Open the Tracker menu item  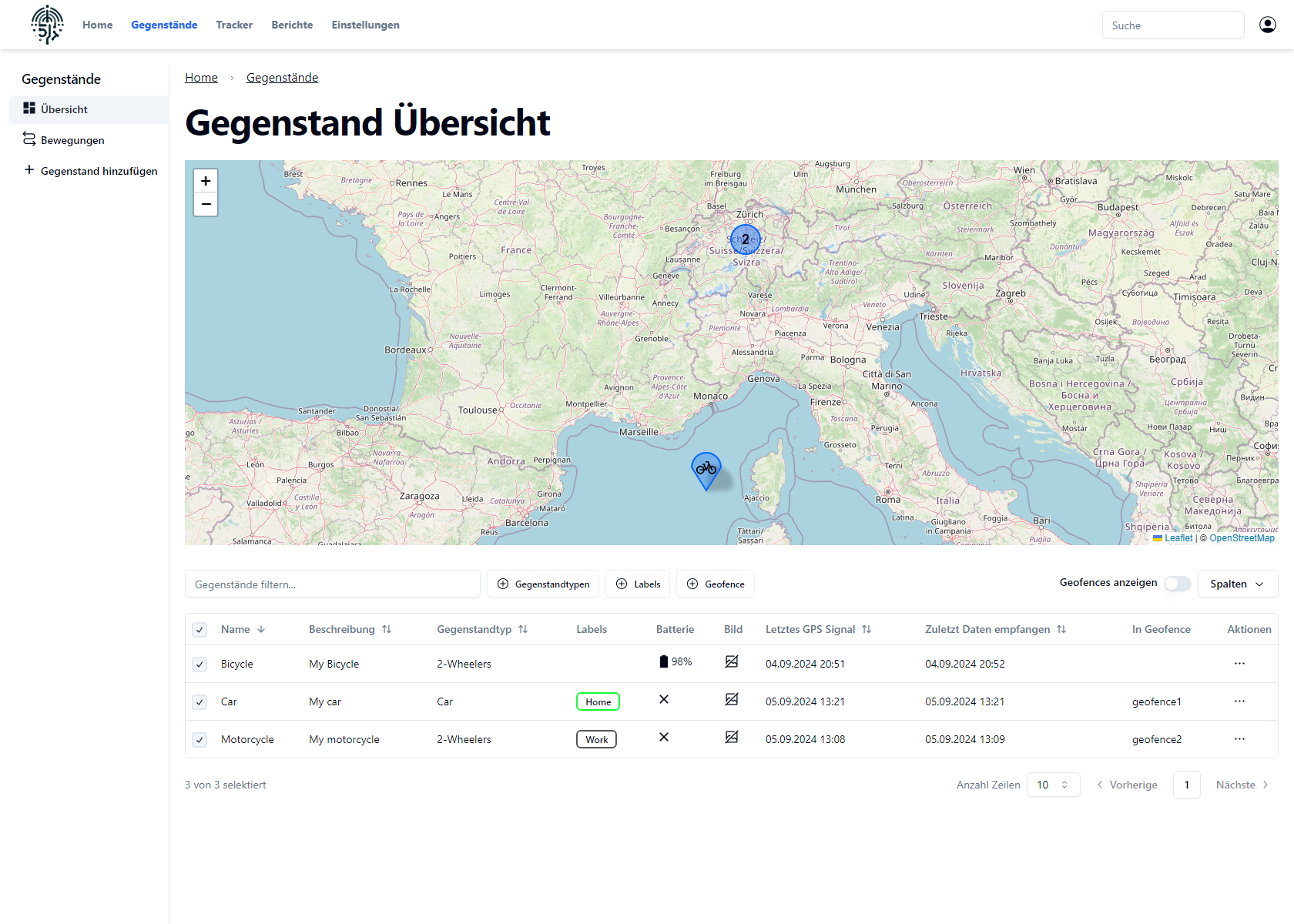point(234,25)
